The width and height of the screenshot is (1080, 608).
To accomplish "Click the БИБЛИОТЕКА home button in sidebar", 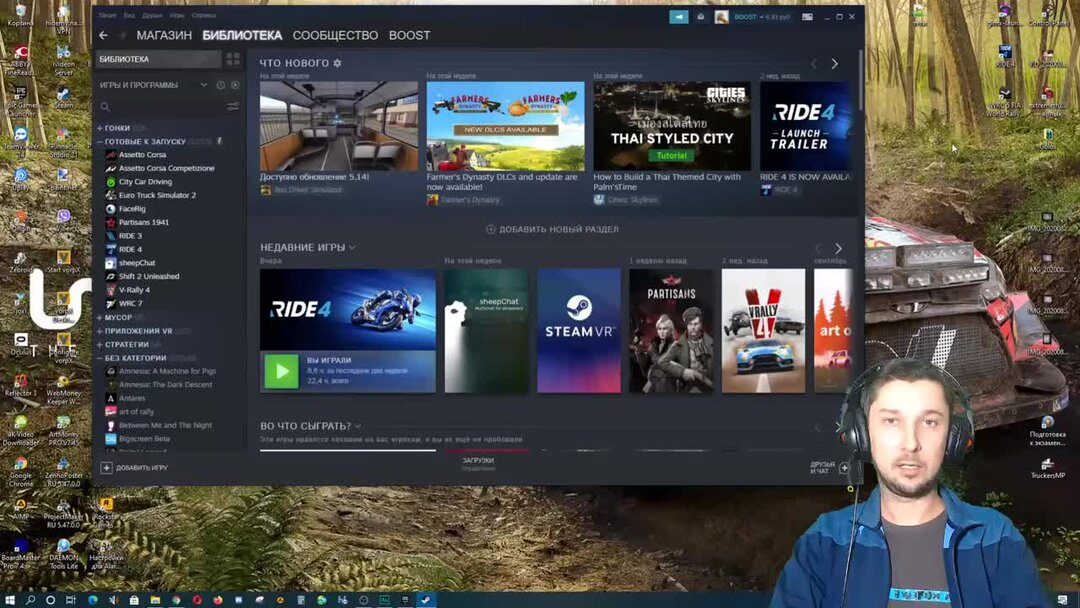I will tap(158, 59).
